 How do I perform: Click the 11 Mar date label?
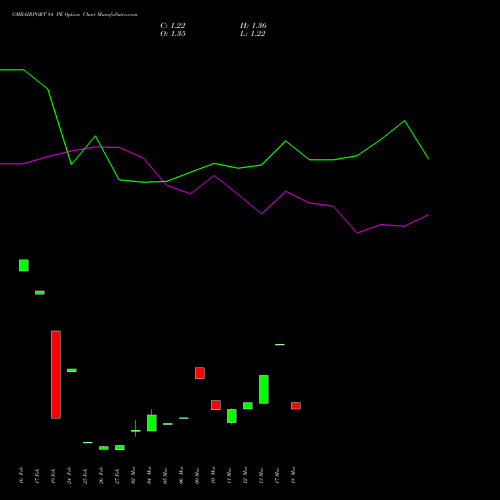[229, 475]
